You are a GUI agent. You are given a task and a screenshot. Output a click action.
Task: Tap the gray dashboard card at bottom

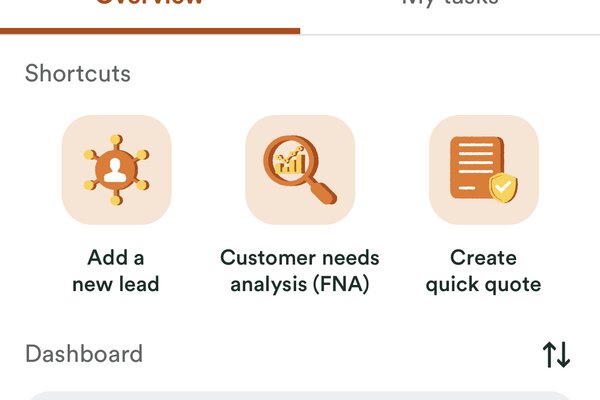300,395
